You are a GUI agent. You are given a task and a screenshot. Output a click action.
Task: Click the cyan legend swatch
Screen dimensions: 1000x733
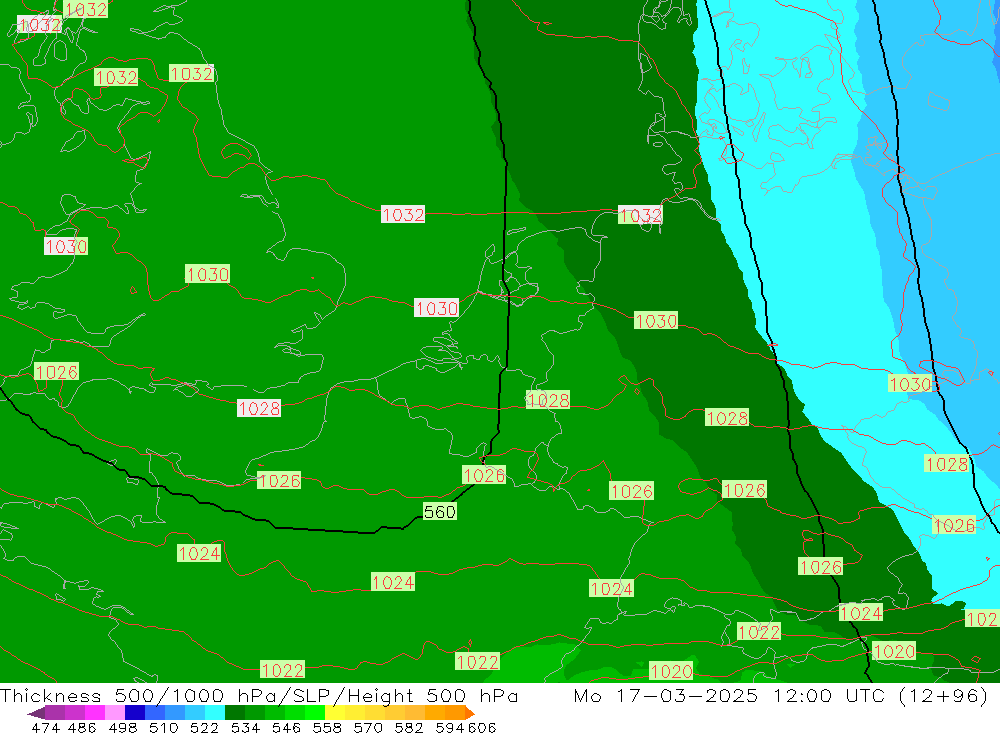(x=214, y=712)
